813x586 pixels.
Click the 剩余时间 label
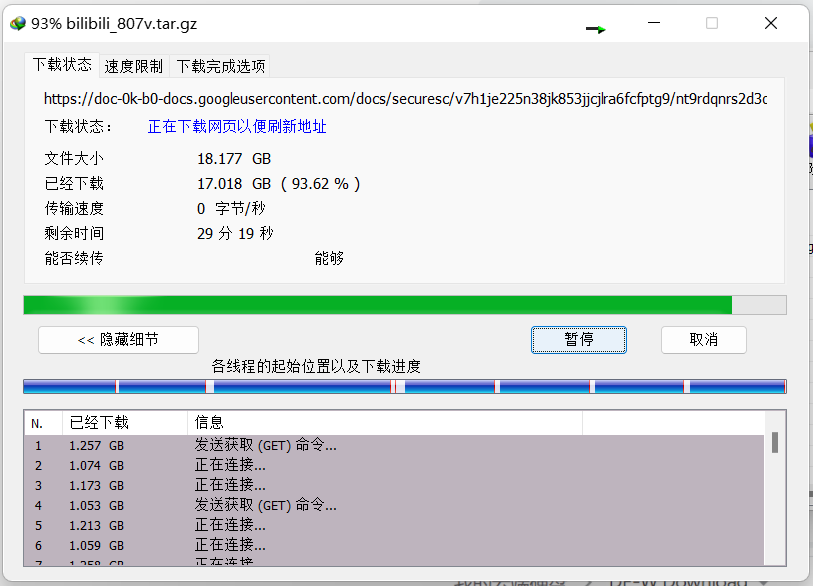(74, 233)
